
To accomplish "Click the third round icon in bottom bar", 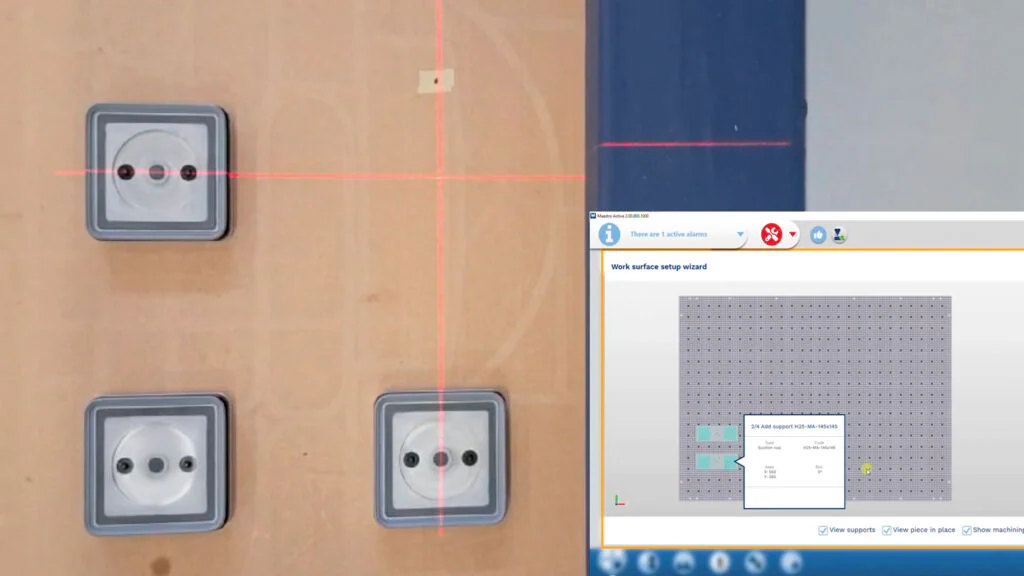I will point(683,562).
